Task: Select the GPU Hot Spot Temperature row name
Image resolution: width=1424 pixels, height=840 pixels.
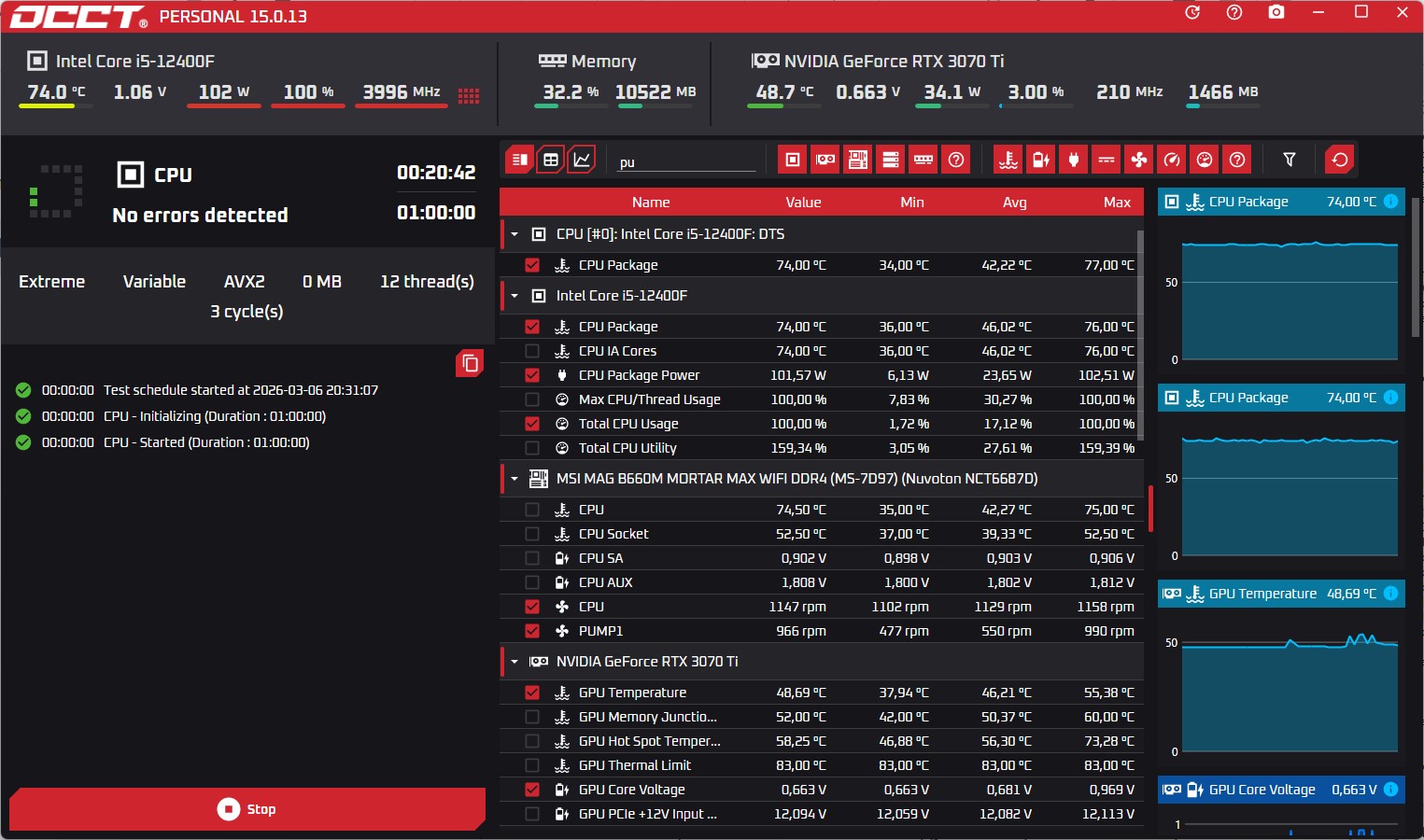Action: (x=650, y=741)
